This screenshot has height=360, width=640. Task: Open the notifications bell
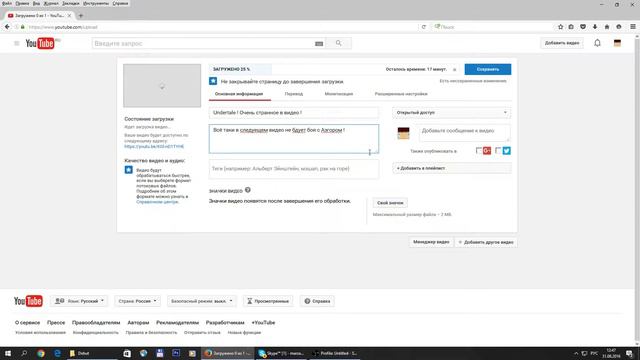(597, 43)
